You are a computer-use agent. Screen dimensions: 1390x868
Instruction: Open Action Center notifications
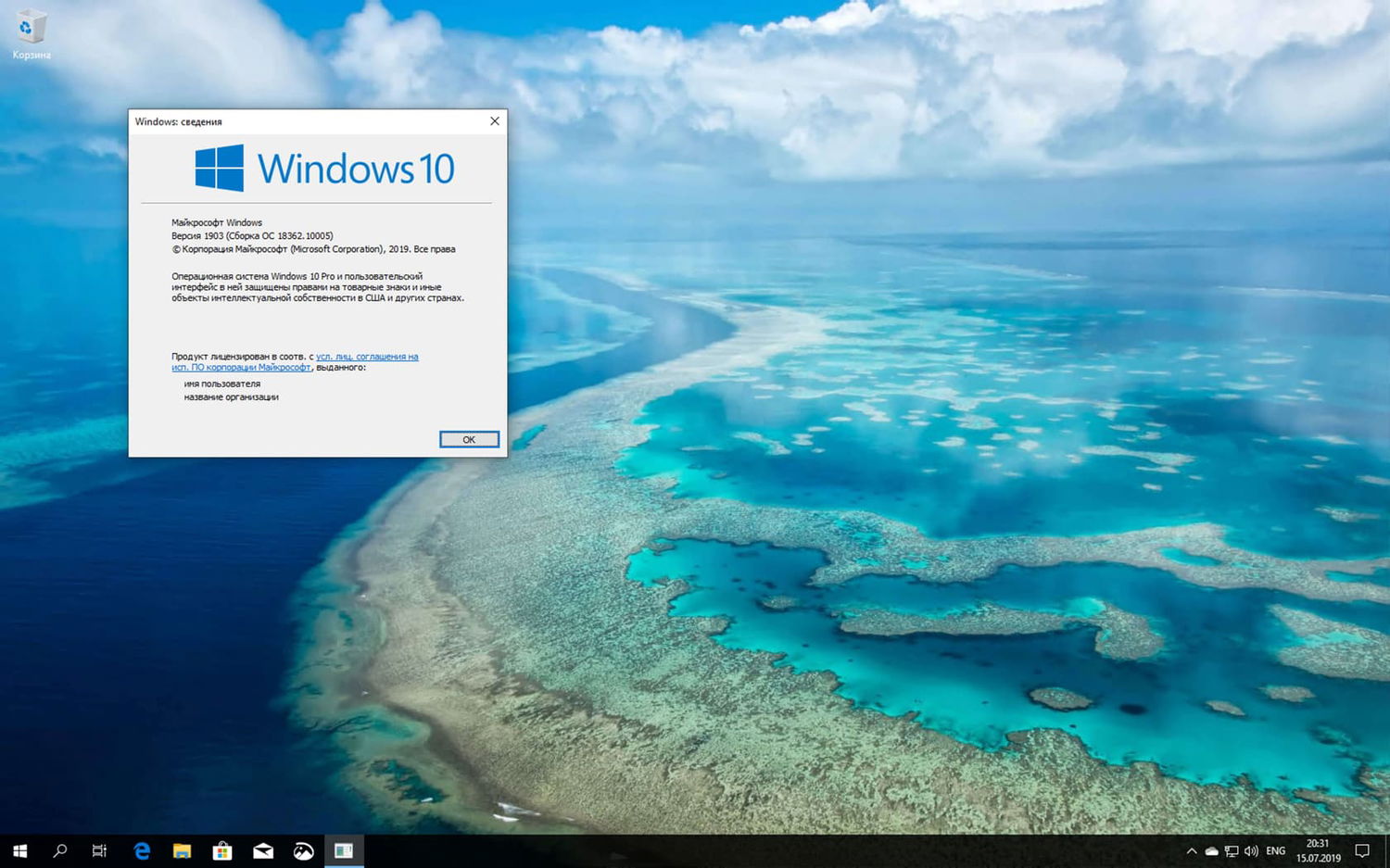[x=1362, y=850]
